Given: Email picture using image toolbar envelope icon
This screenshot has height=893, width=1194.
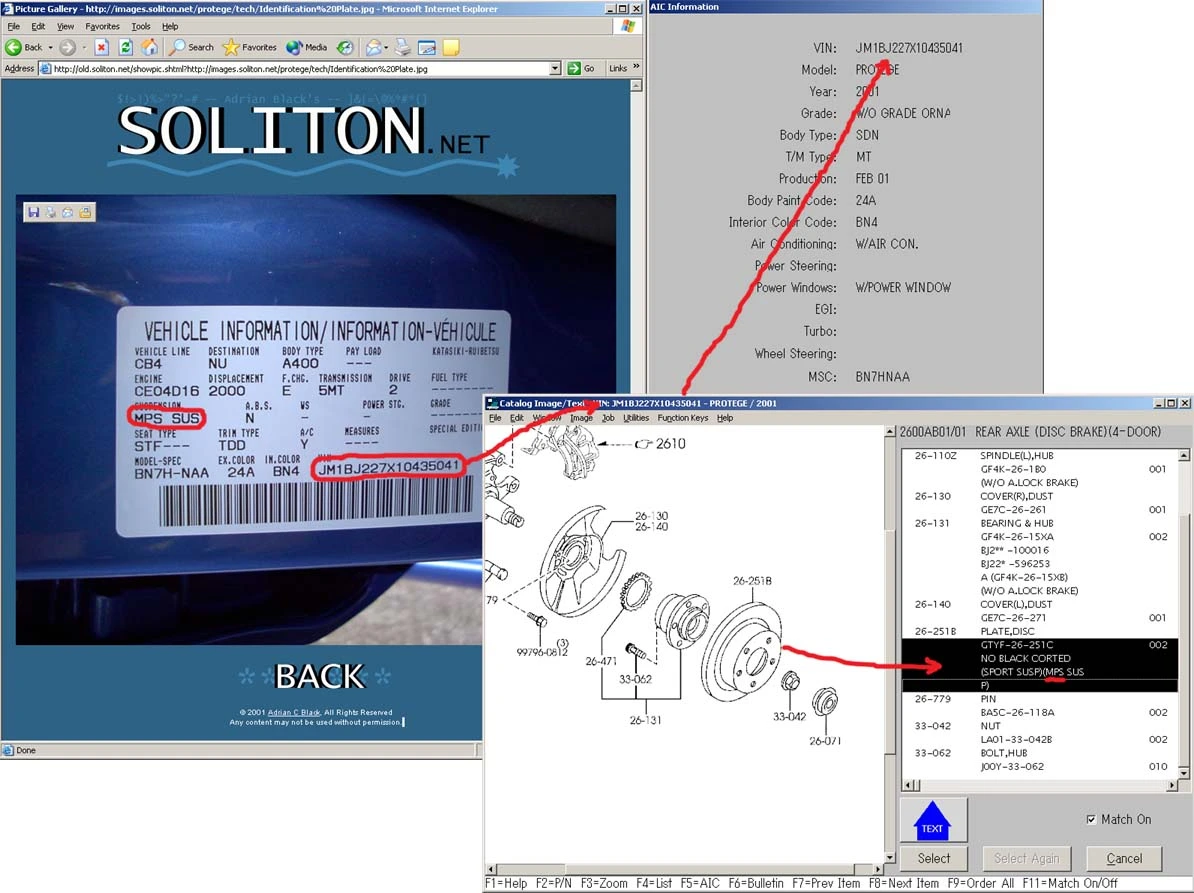Looking at the screenshot, I should [x=68, y=212].
